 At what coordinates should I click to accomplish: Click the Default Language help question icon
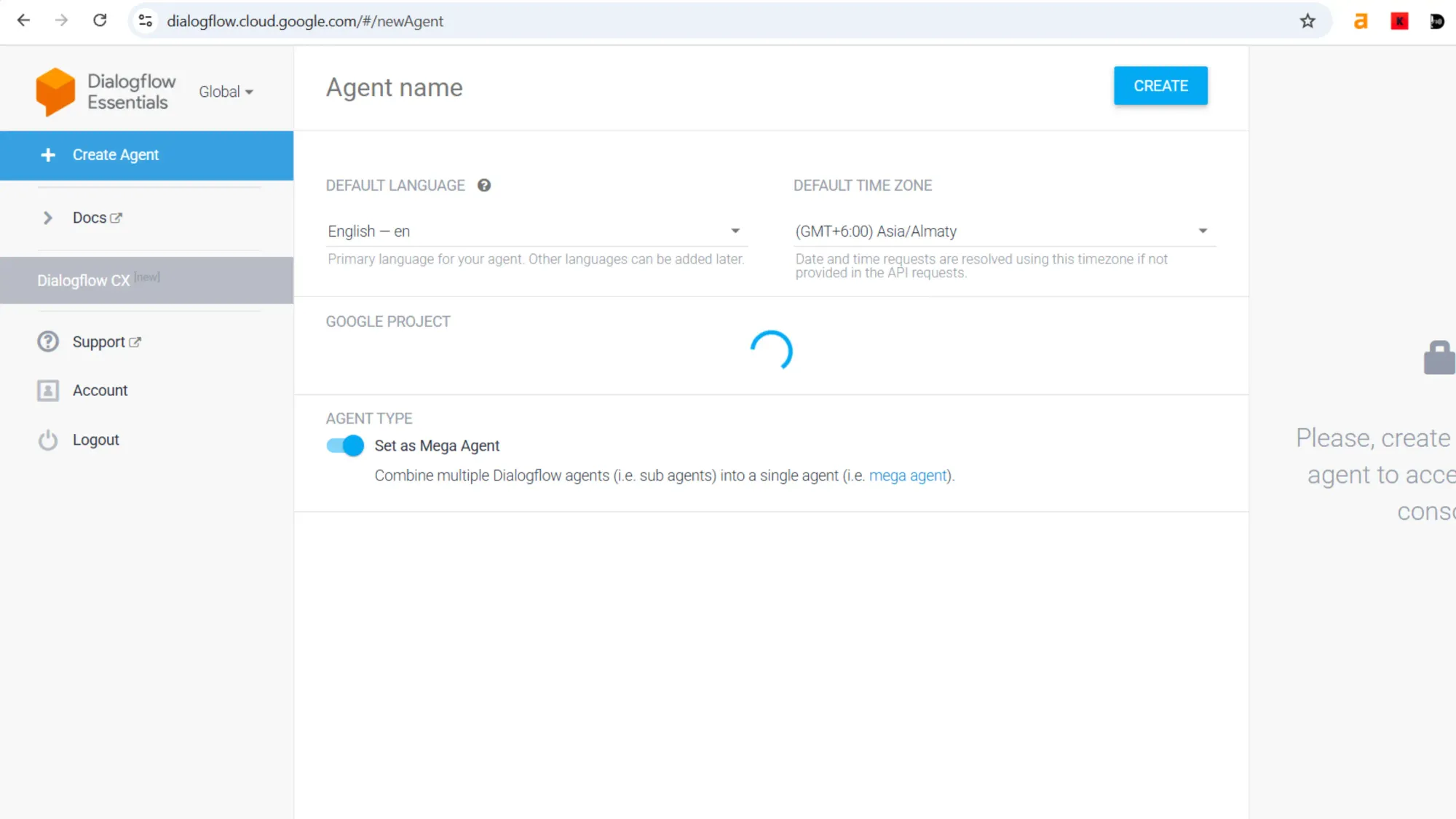(484, 186)
